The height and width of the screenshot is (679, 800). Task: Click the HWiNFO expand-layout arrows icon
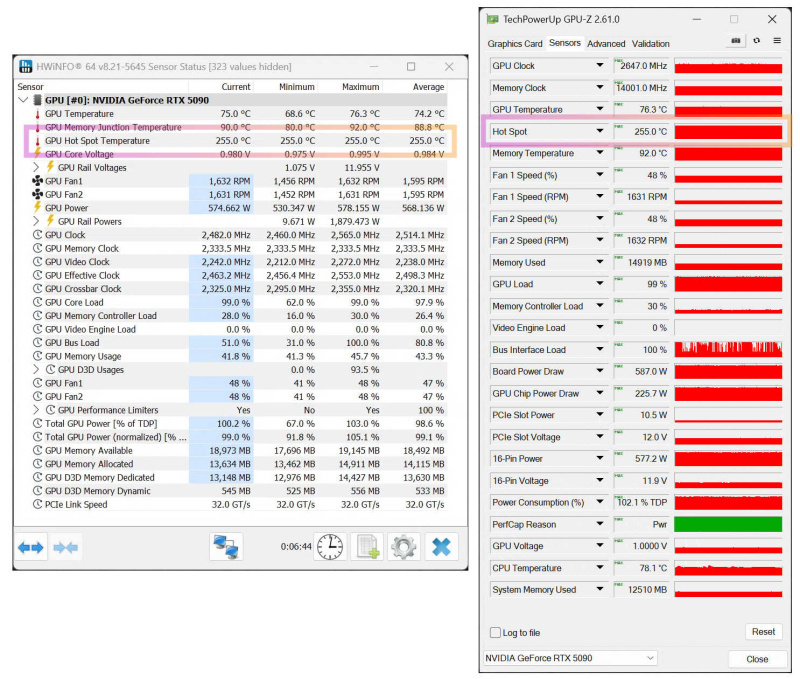click(x=31, y=547)
